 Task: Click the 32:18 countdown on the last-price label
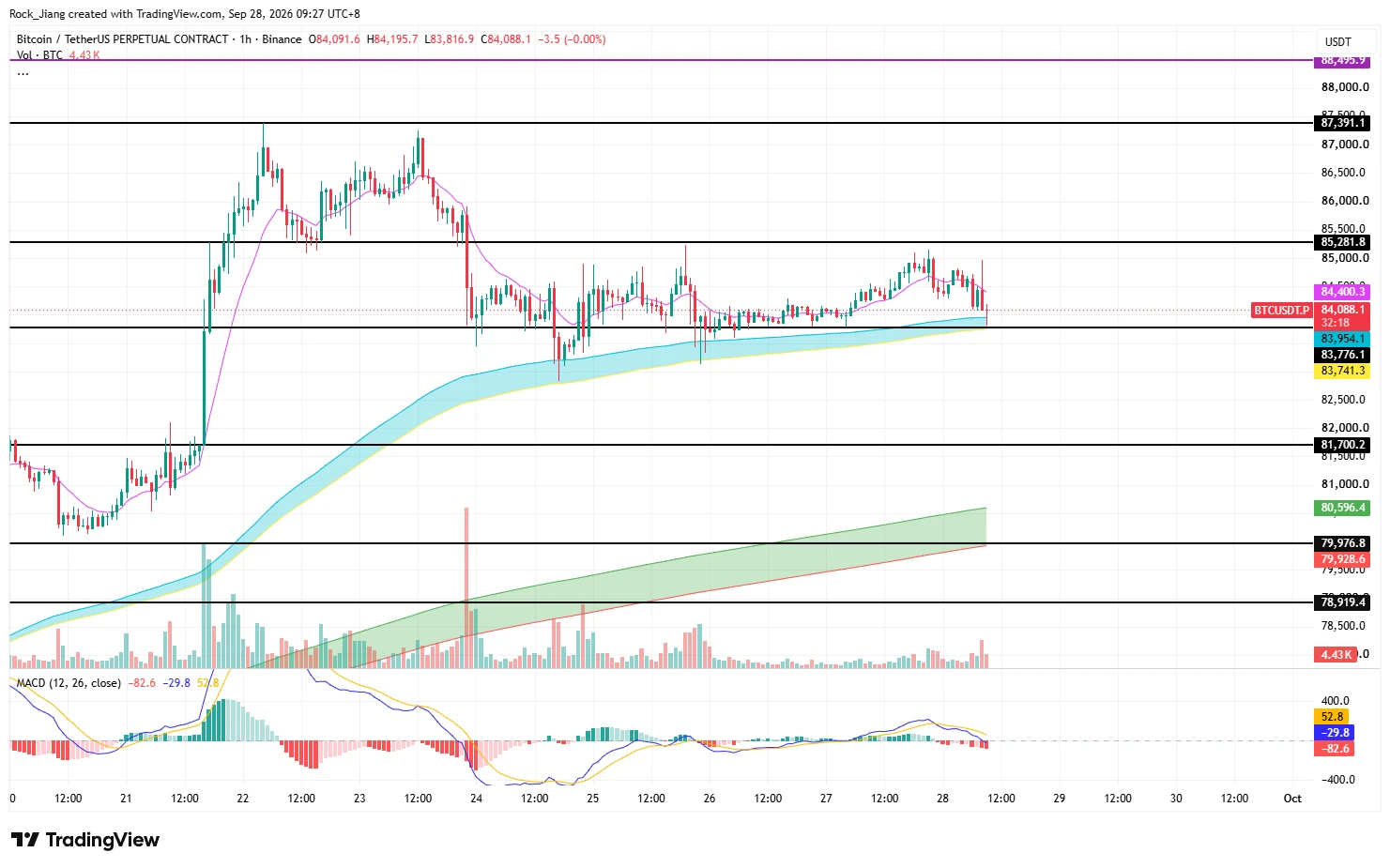click(1335, 323)
